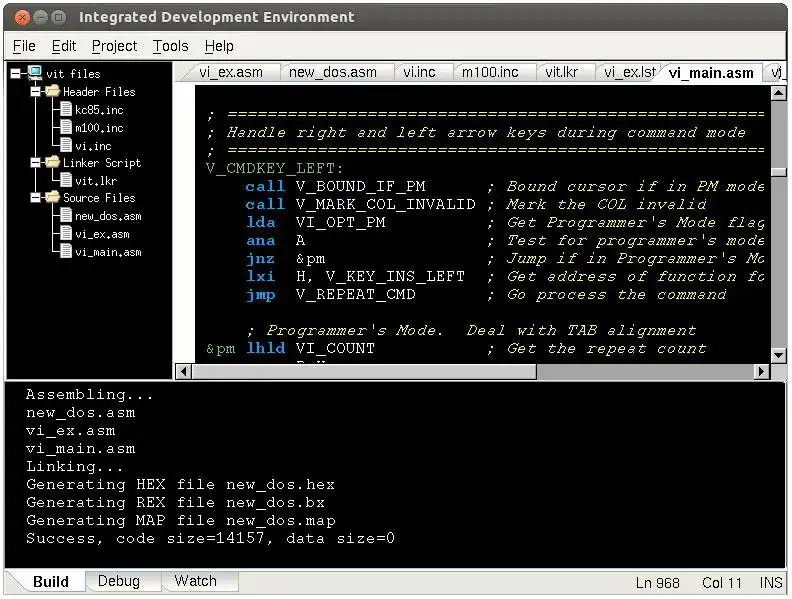
Task: Switch to the vit.lkr tab
Action: click(x=561, y=72)
